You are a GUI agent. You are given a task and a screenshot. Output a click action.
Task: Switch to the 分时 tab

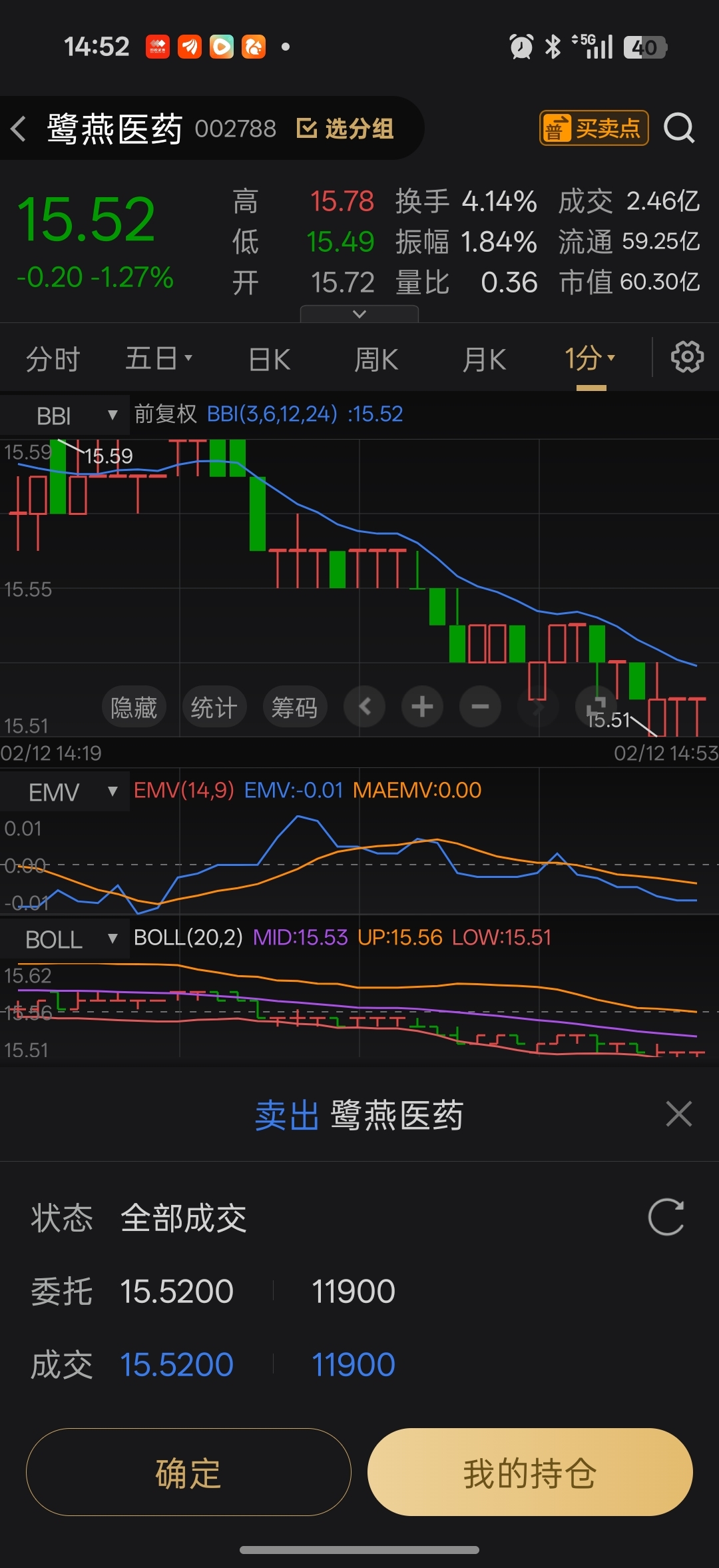pyautogui.click(x=53, y=360)
